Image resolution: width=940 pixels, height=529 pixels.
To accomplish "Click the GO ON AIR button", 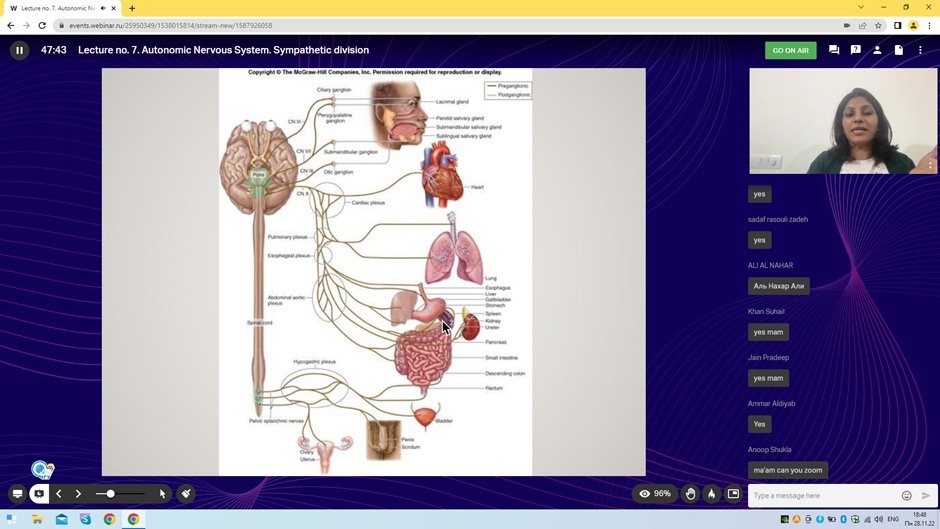I will click(790, 50).
